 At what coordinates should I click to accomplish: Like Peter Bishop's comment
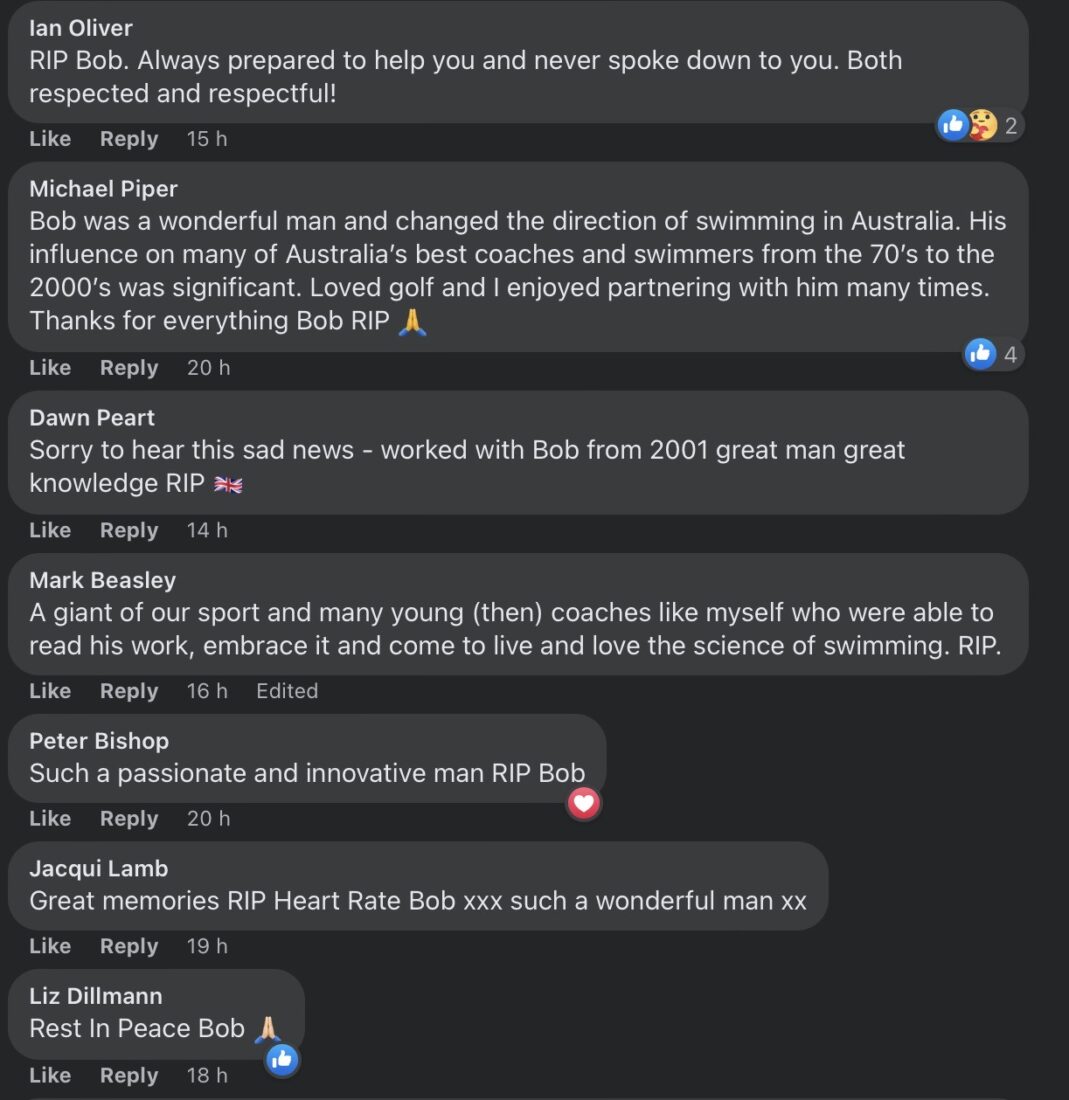point(50,819)
